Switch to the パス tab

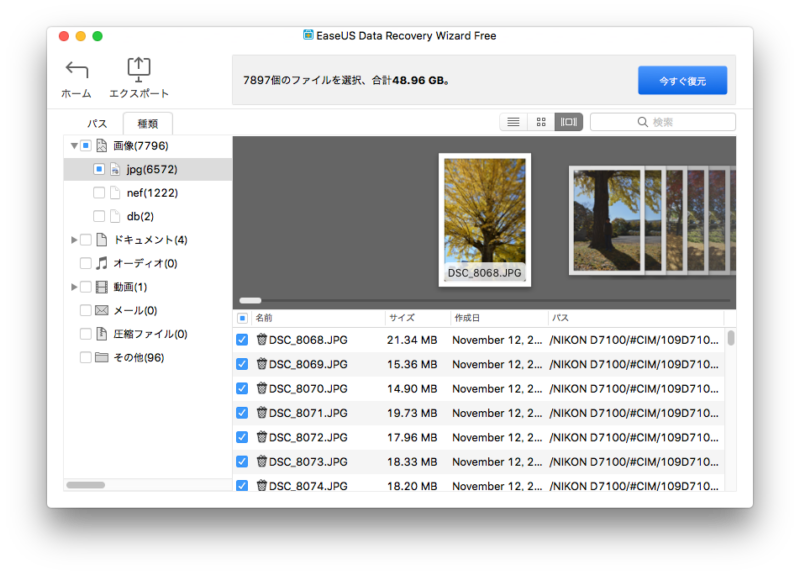pos(97,123)
